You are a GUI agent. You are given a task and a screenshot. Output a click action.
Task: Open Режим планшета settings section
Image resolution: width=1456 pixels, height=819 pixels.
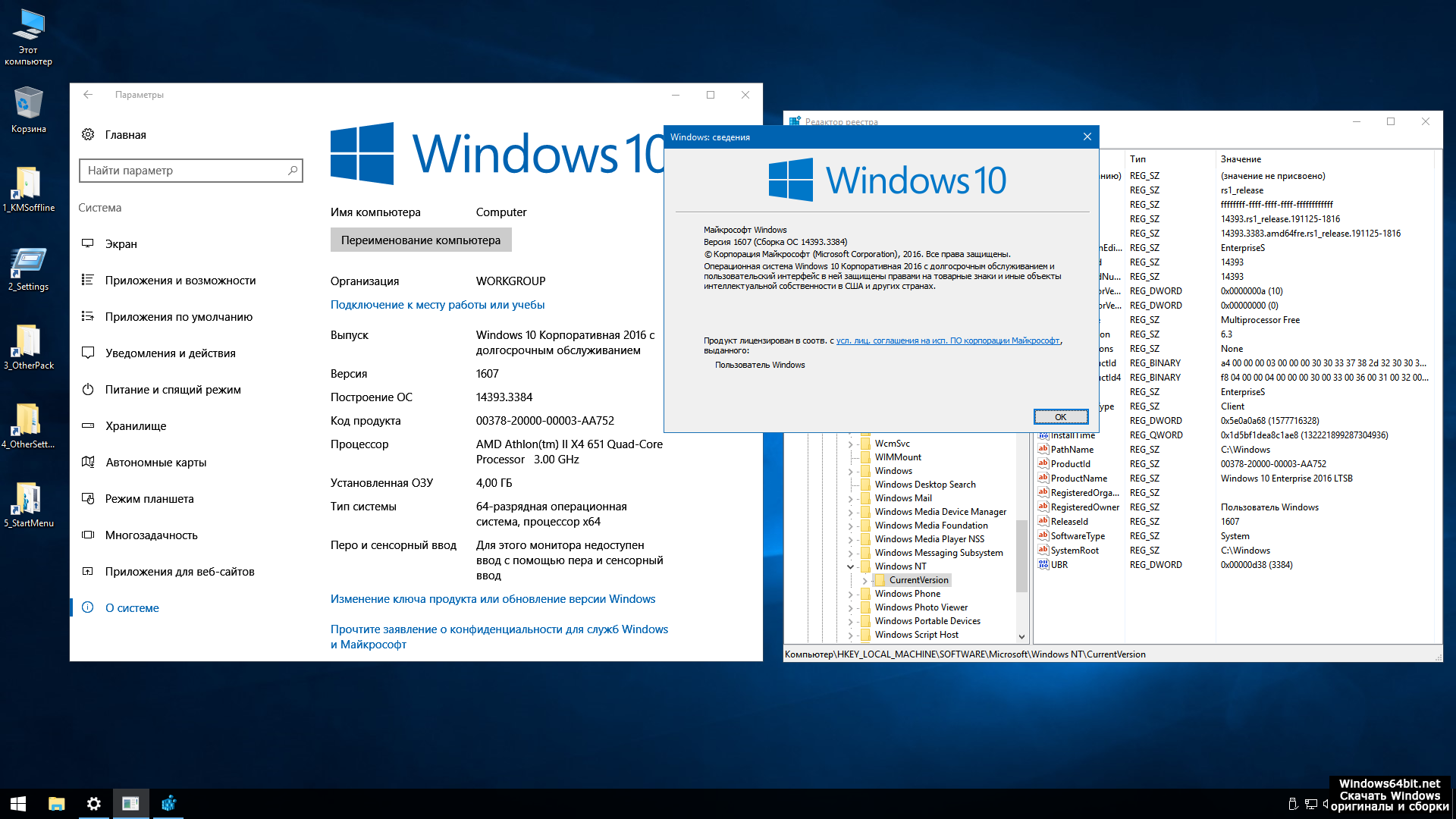(x=149, y=498)
